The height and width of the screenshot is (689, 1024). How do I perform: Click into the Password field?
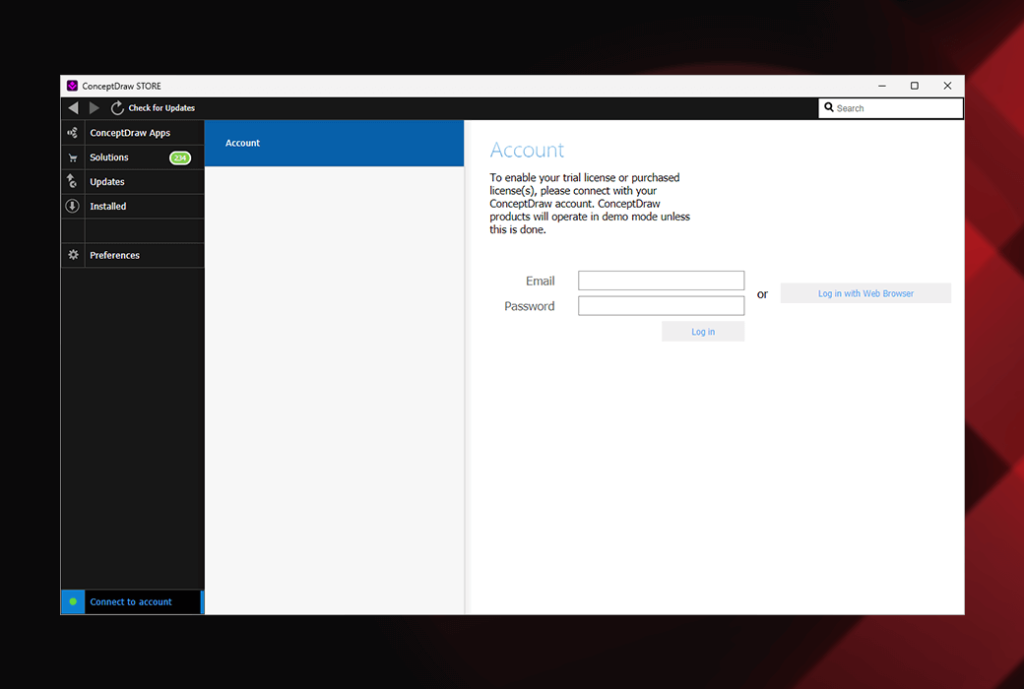click(x=661, y=306)
